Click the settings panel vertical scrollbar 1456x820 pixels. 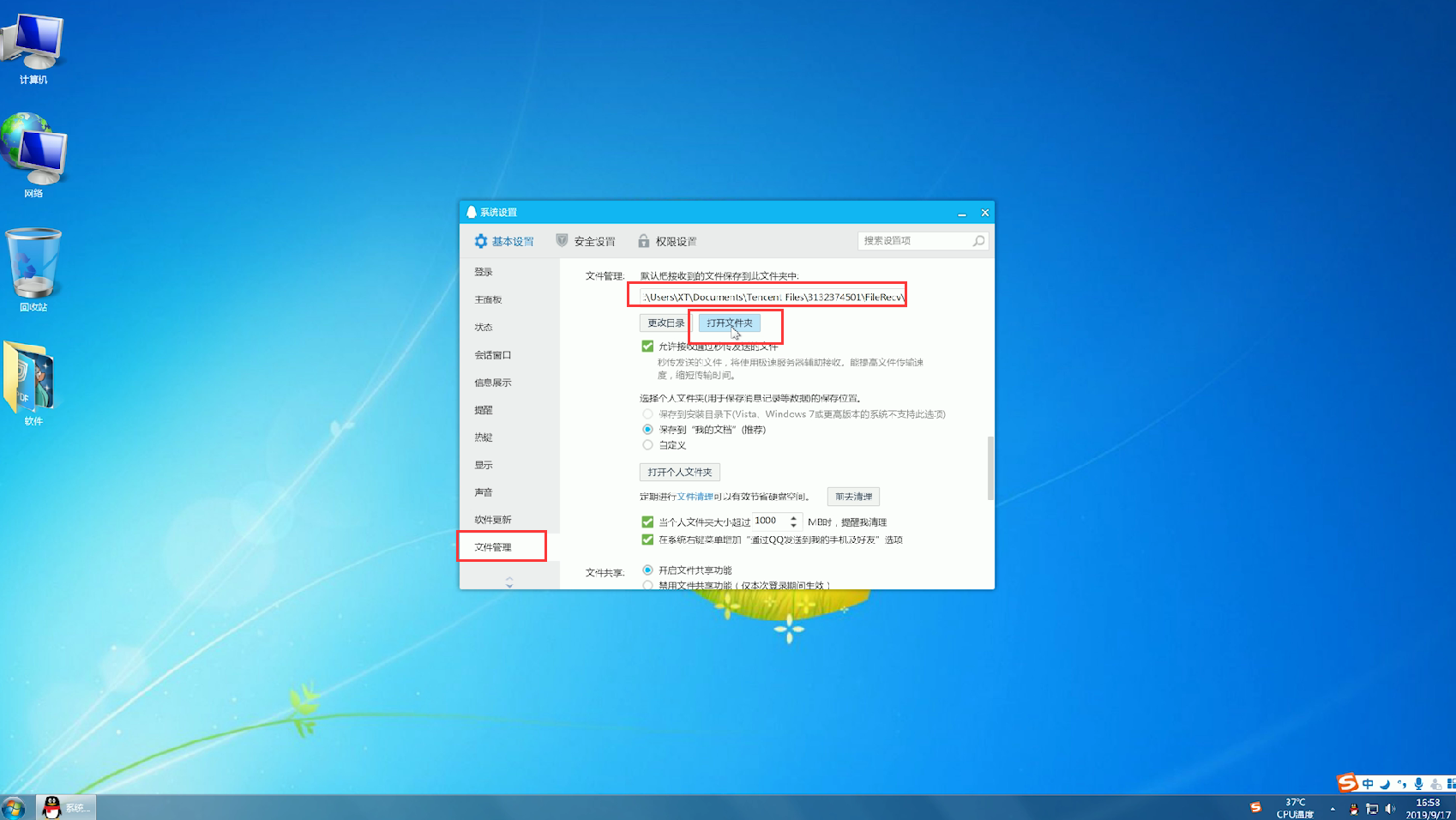click(x=990, y=468)
